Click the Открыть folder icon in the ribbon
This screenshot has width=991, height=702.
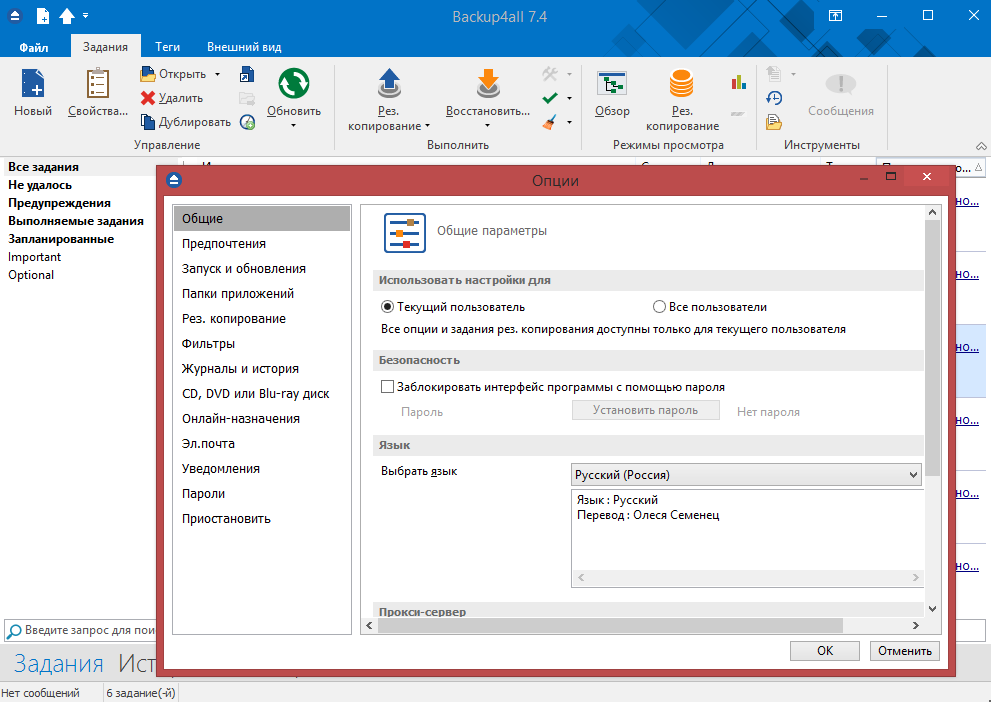click(x=148, y=74)
